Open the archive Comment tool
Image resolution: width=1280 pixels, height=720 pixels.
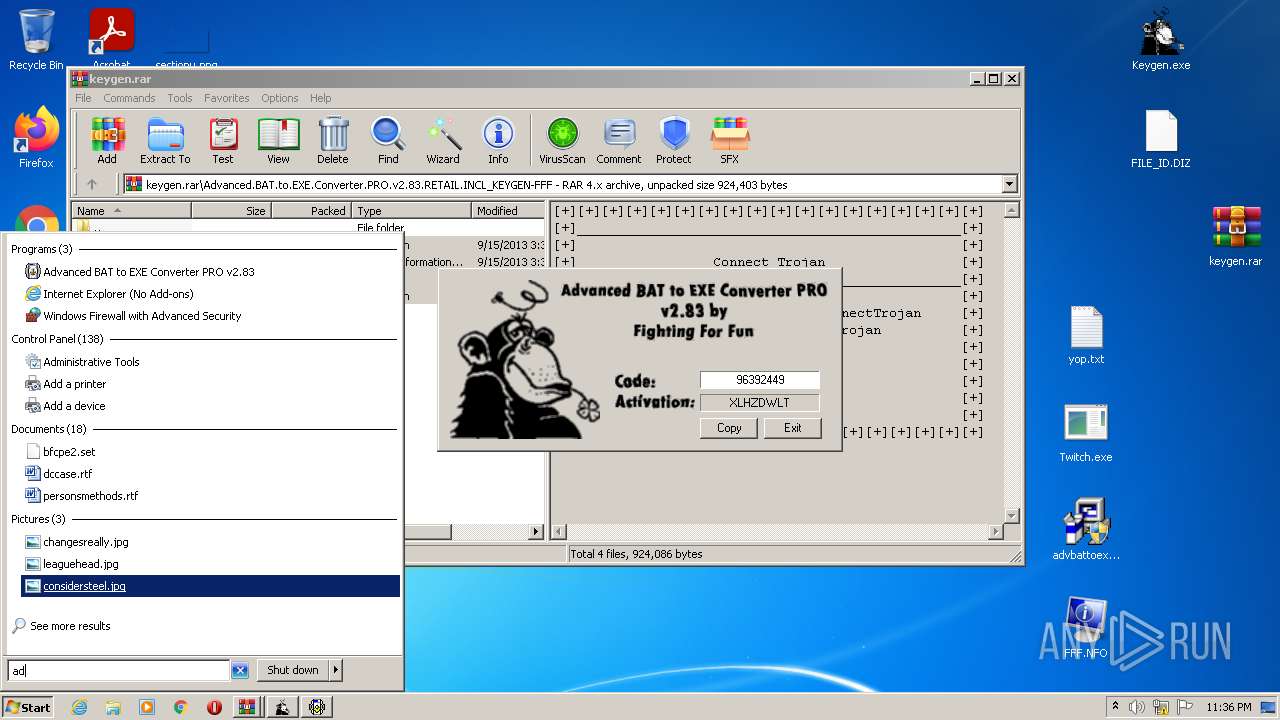click(619, 141)
